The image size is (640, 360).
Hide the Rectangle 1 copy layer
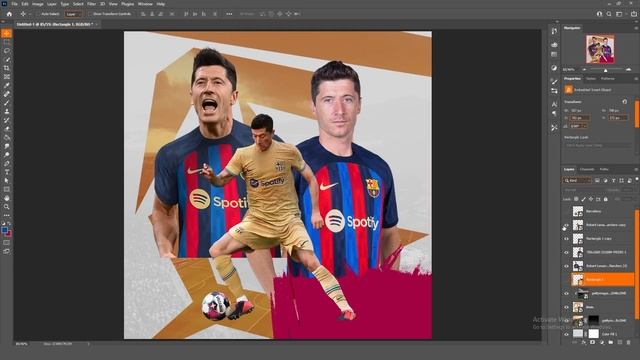tap(566, 239)
